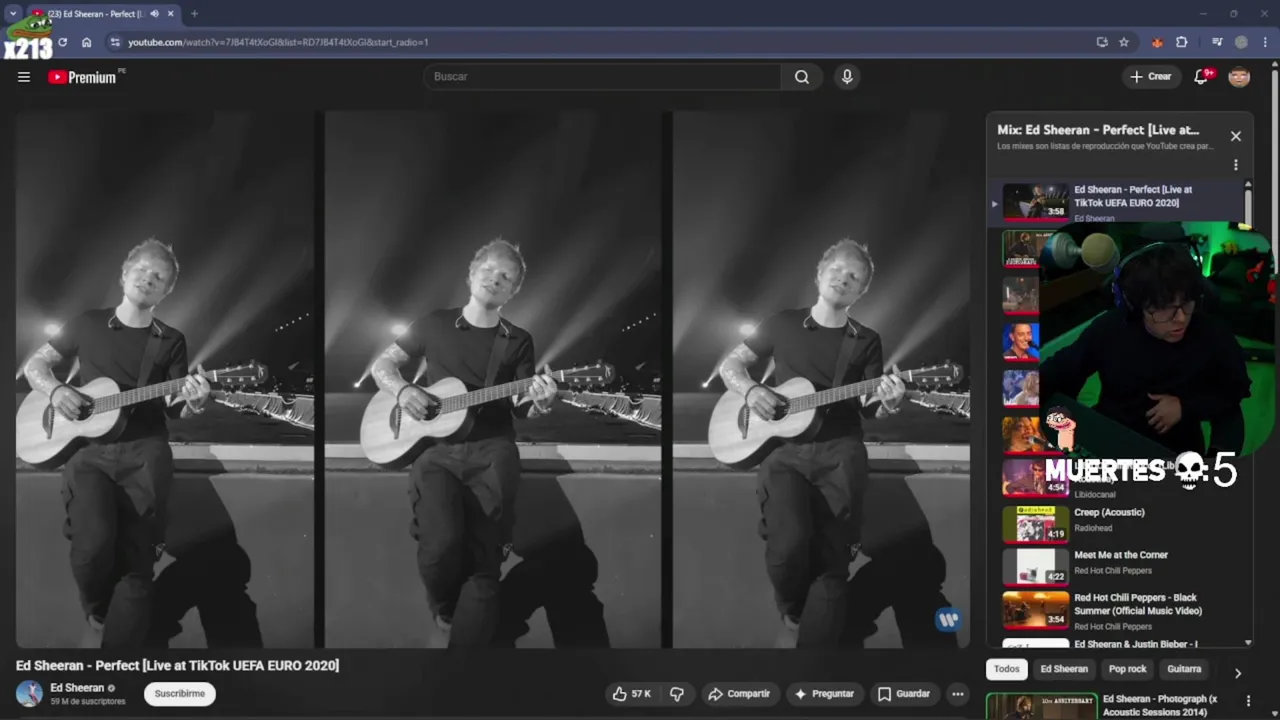Screen dimensions: 1280x720
Task: Mute the tab via speaker icon
Action: [154, 14]
